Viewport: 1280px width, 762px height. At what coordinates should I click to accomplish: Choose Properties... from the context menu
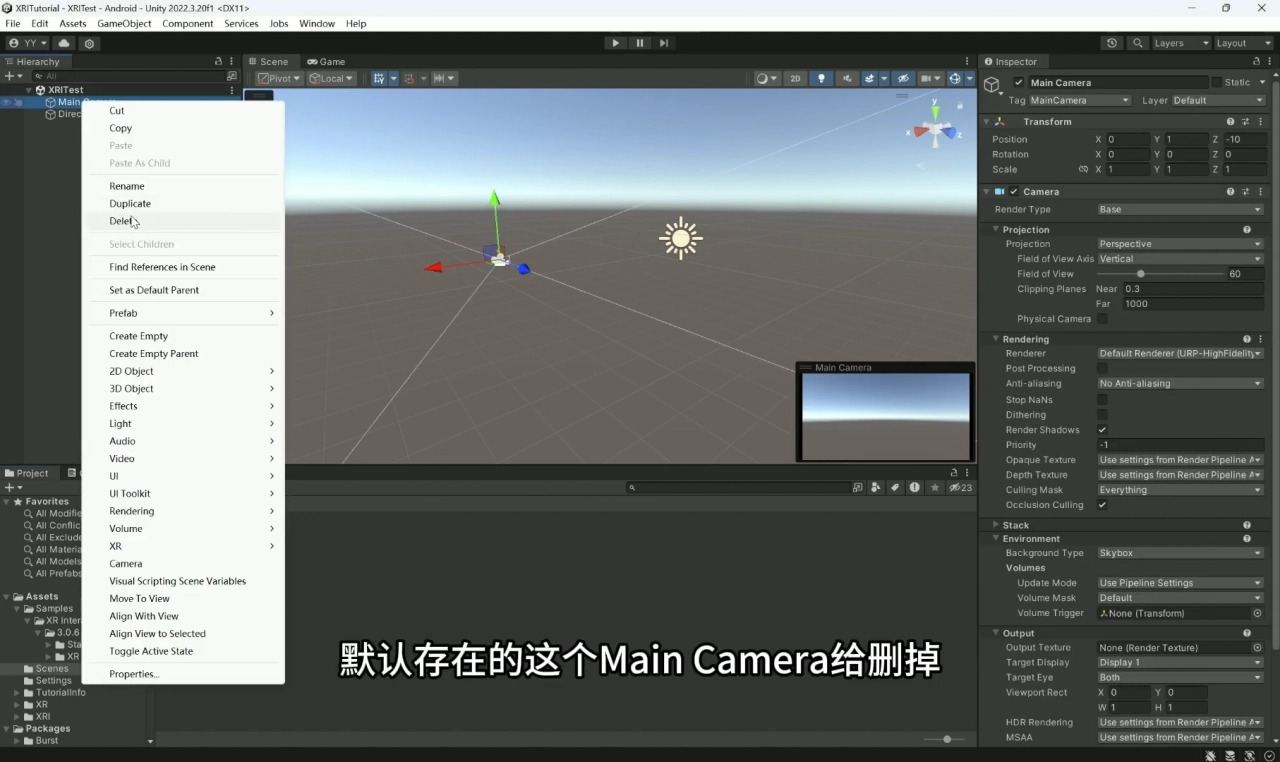pos(184,674)
